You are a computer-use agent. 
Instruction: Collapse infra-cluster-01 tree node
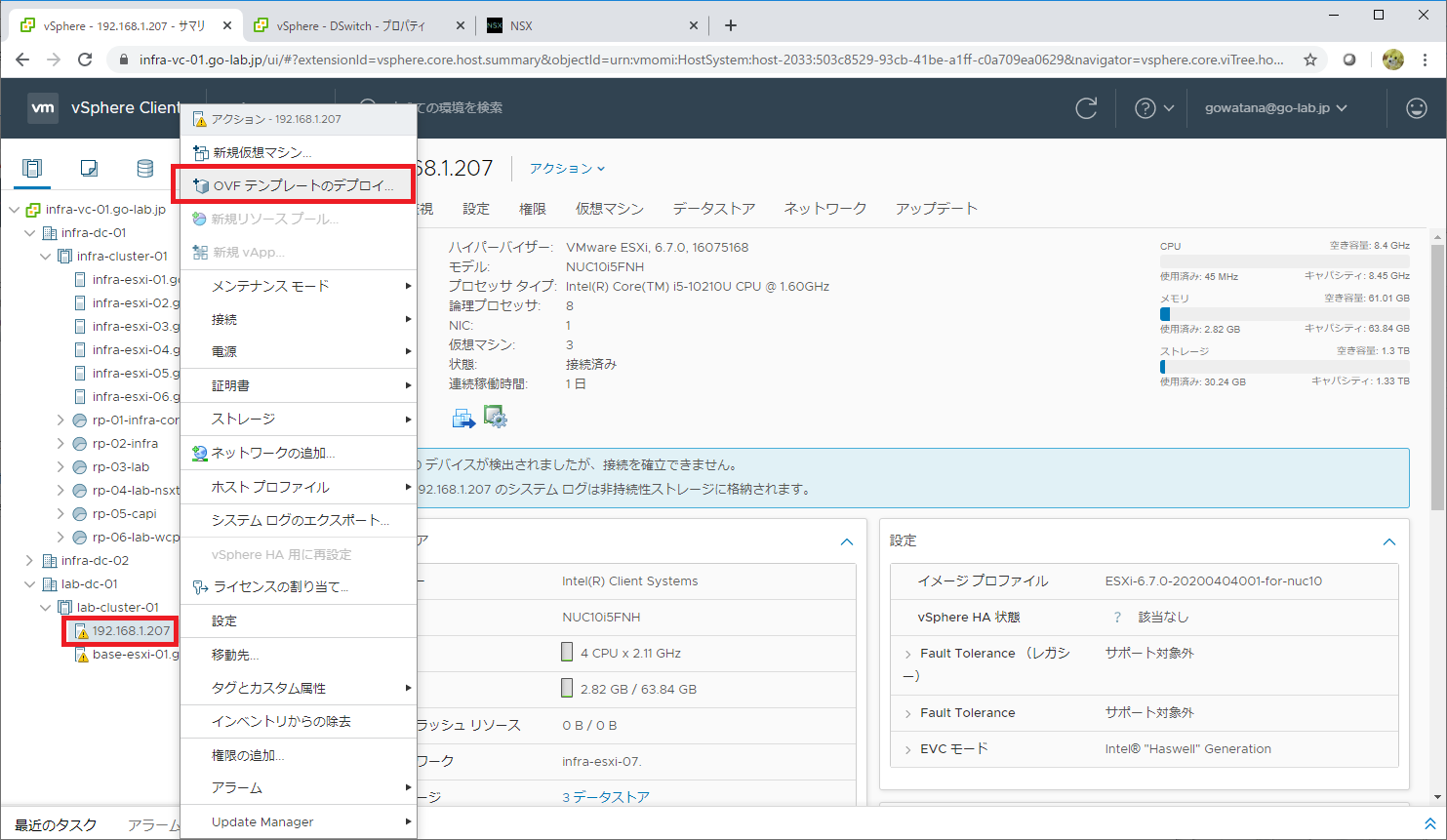click(46, 257)
